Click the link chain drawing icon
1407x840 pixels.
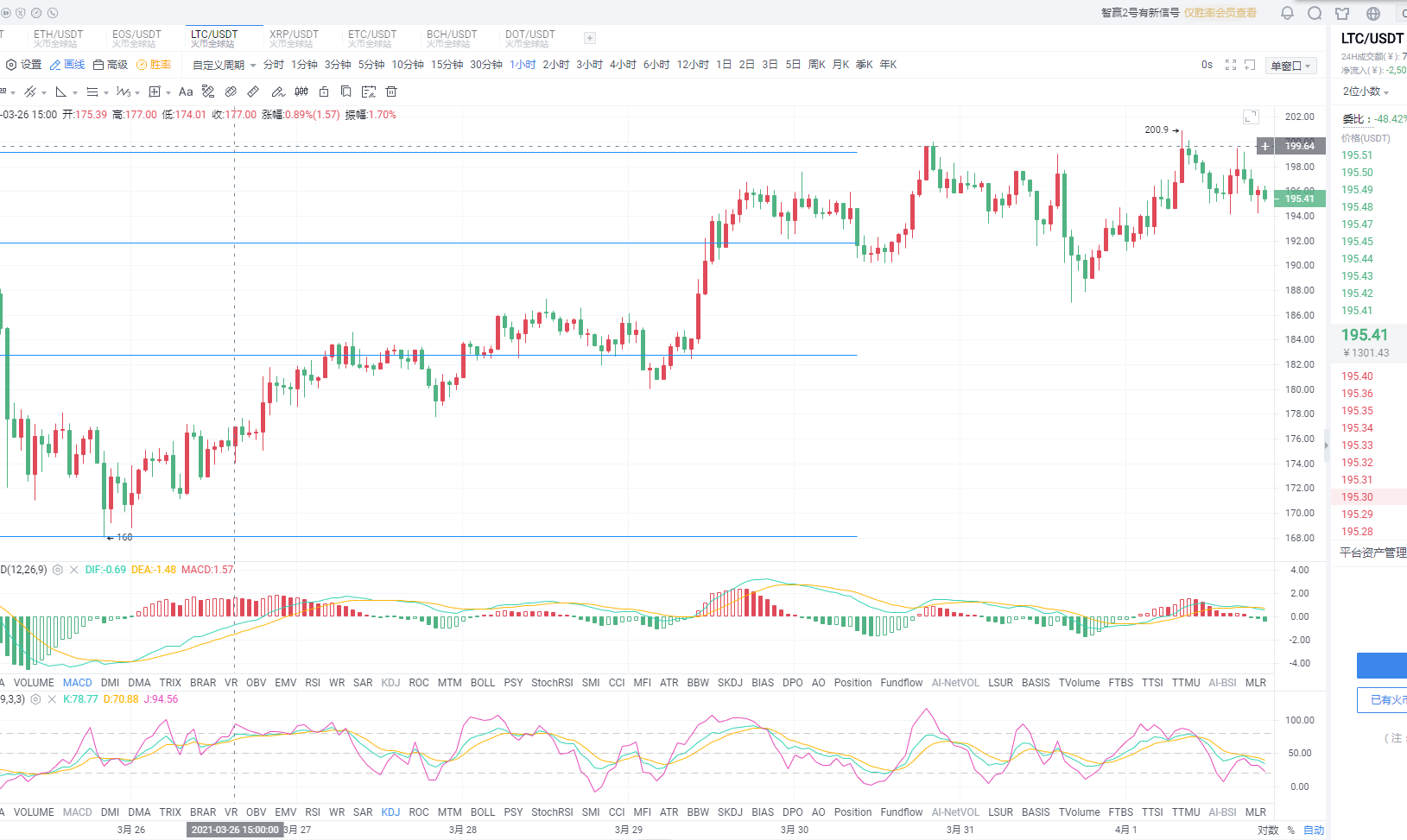(x=231, y=92)
